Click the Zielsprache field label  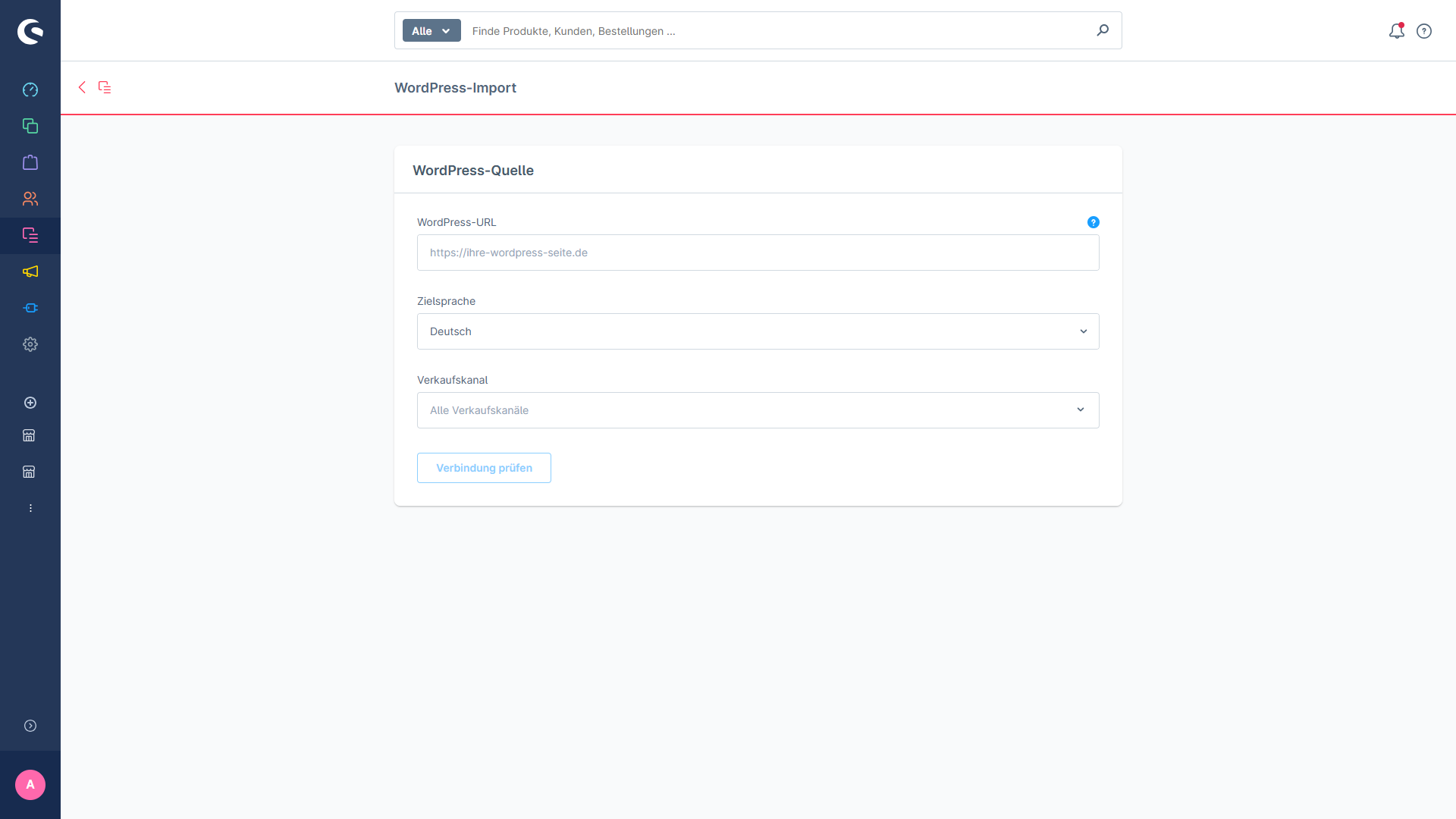pyautogui.click(x=446, y=301)
